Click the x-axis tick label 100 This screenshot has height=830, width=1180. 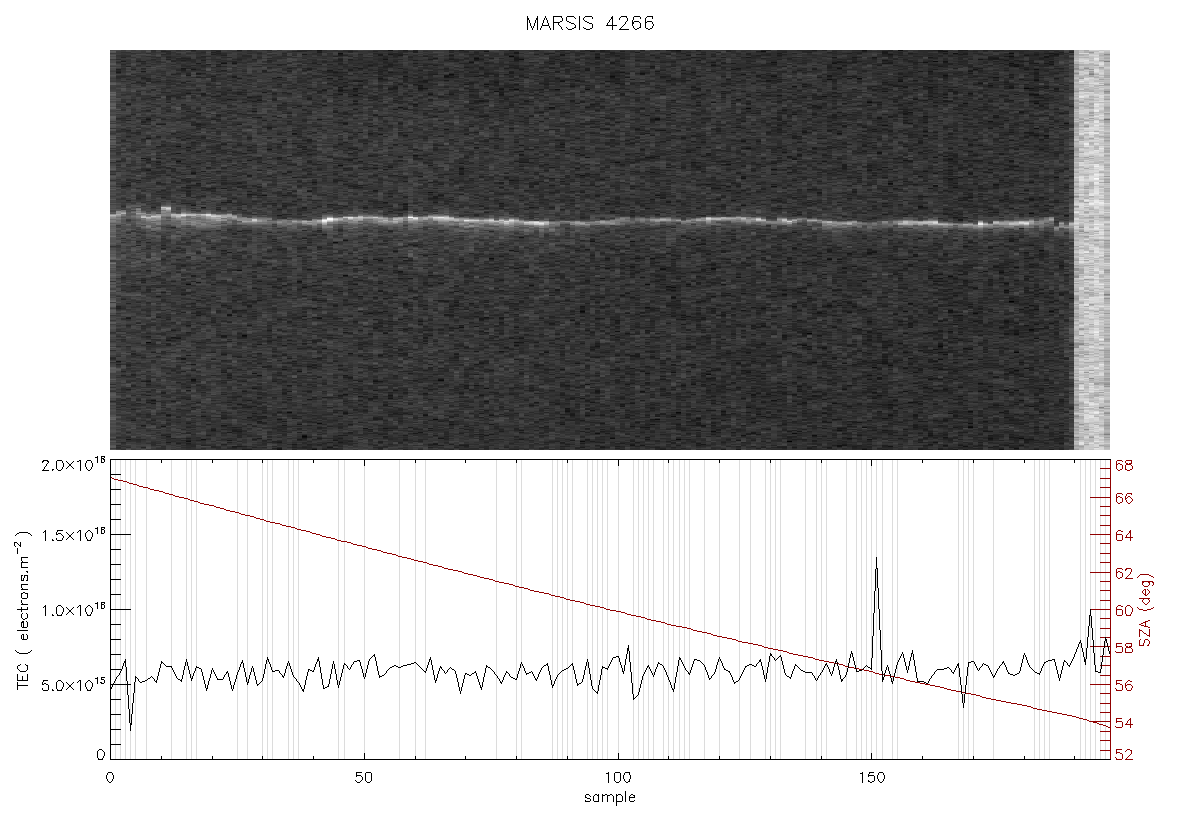(x=618, y=777)
